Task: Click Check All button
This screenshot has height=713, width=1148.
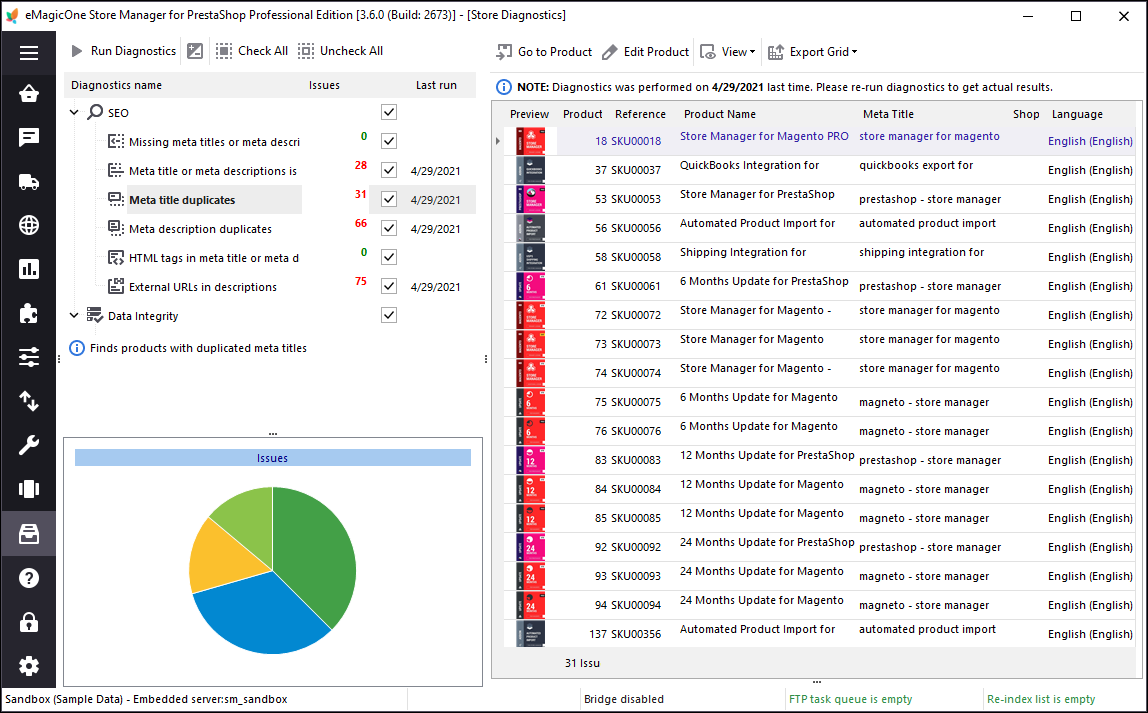Action: point(252,51)
